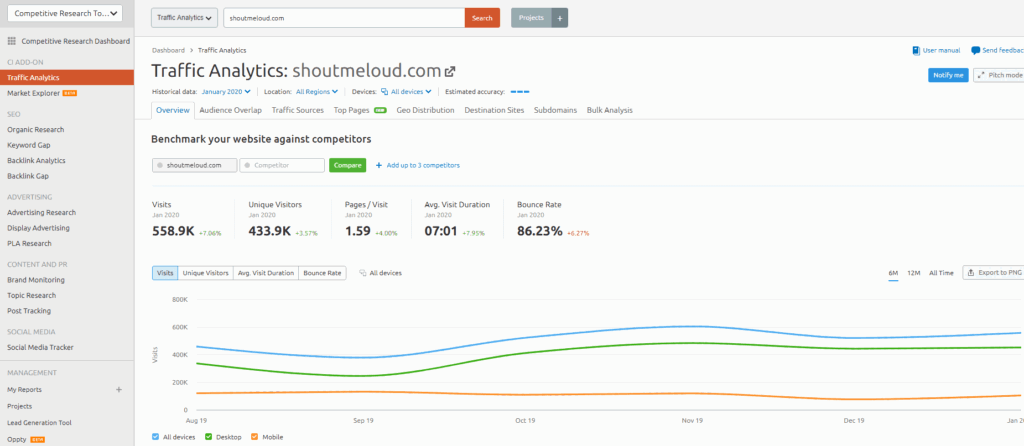Switch chart range to 6M
The width and height of the screenshot is (1024, 446).
coord(893,273)
